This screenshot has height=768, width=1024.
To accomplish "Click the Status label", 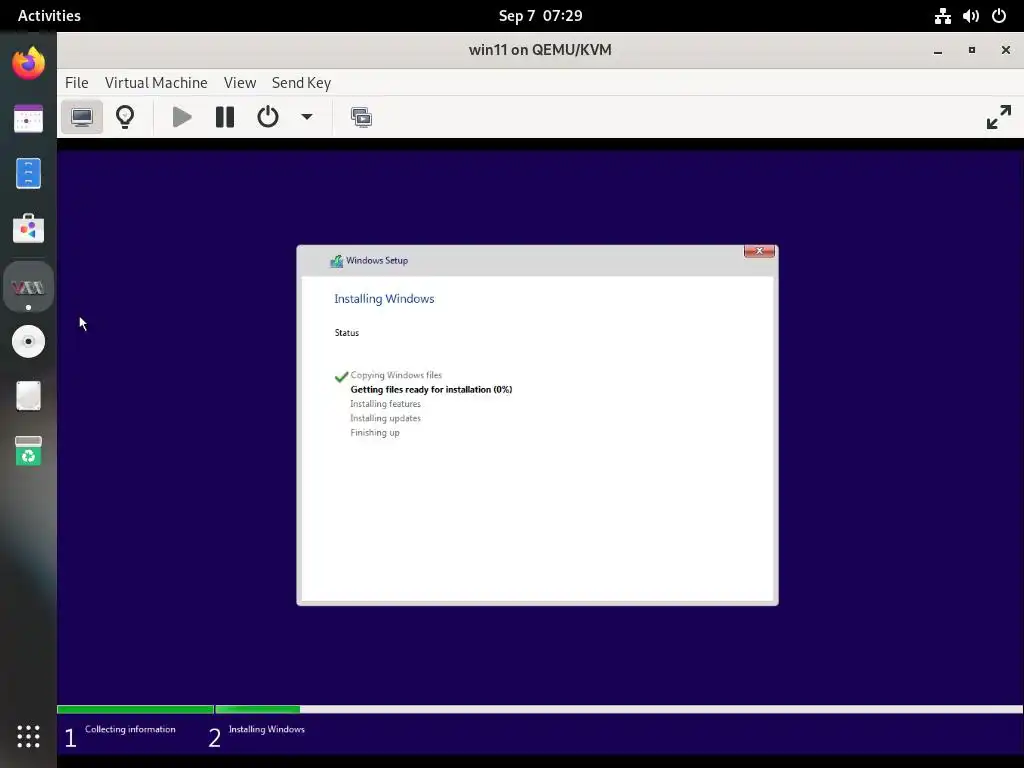I will [347, 332].
